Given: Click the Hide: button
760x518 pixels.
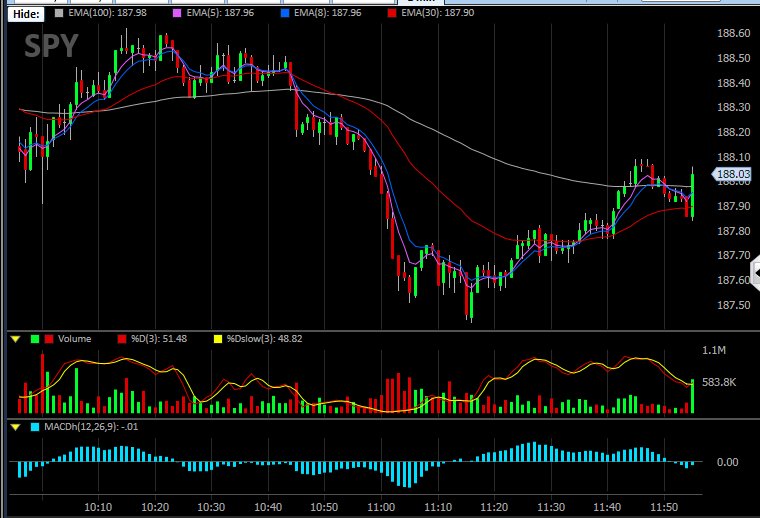Looking at the screenshot, I should tap(26, 14).
